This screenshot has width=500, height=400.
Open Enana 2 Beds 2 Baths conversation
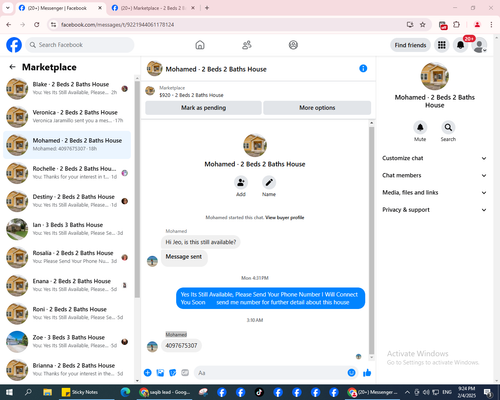(x=67, y=285)
